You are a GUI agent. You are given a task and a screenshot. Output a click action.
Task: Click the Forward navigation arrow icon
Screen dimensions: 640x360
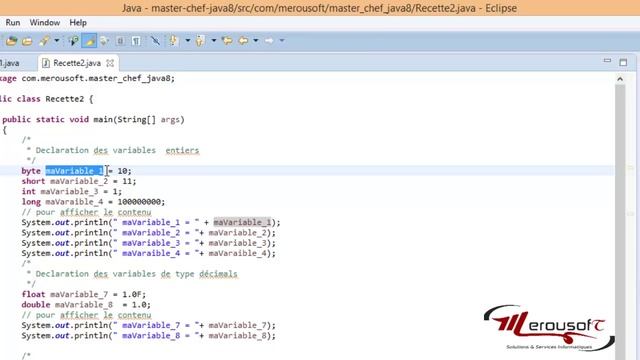point(269,40)
